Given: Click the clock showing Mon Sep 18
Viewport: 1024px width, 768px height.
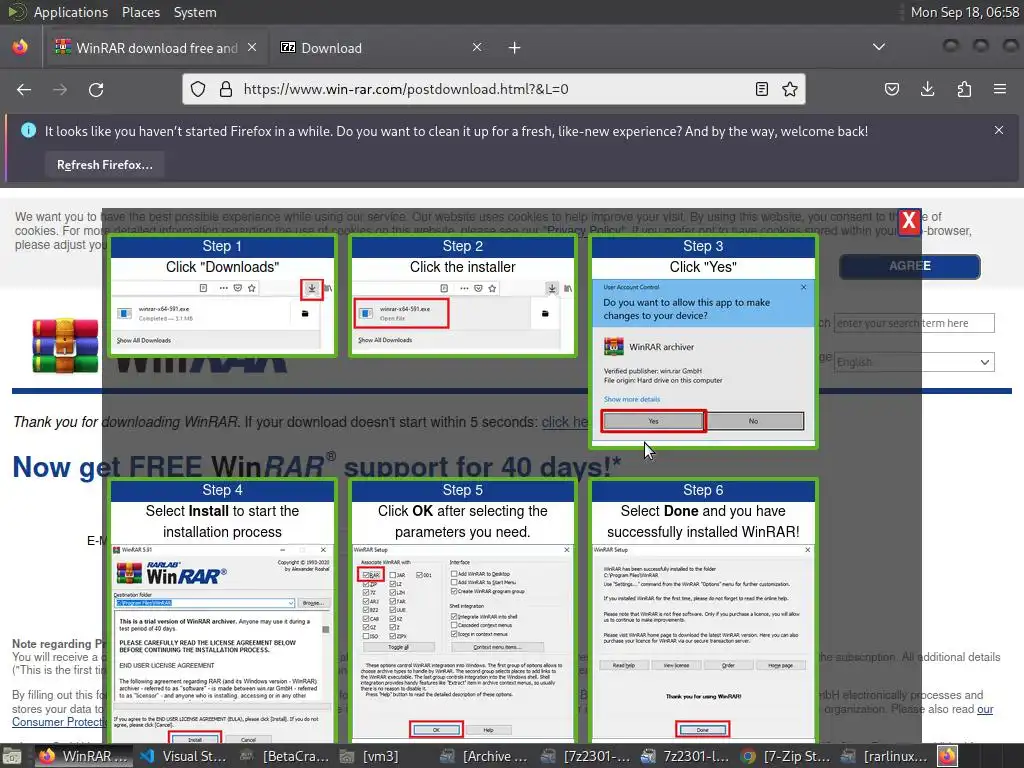Looking at the screenshot, I should pos(965,12).
